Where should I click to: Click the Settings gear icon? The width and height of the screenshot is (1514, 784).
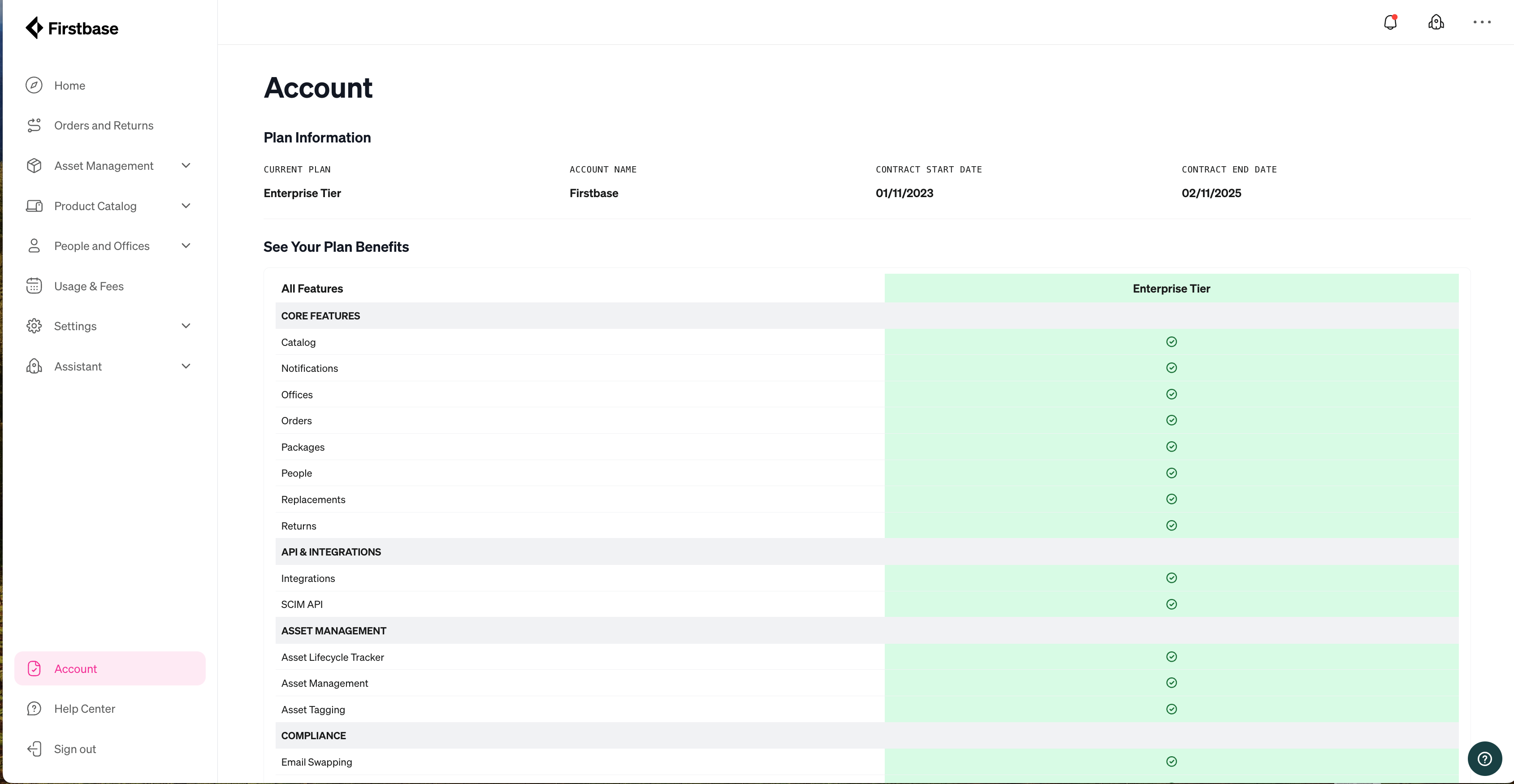[x=34, y=326]
